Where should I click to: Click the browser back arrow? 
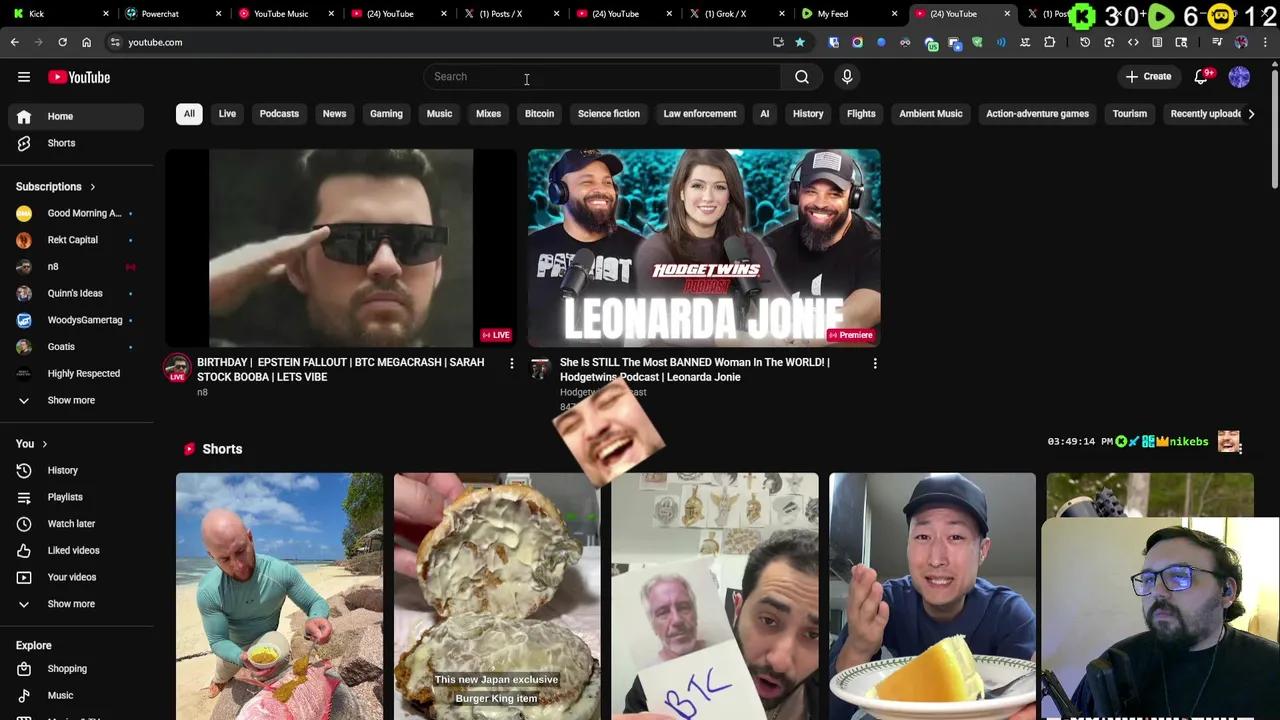click(14, 42)
